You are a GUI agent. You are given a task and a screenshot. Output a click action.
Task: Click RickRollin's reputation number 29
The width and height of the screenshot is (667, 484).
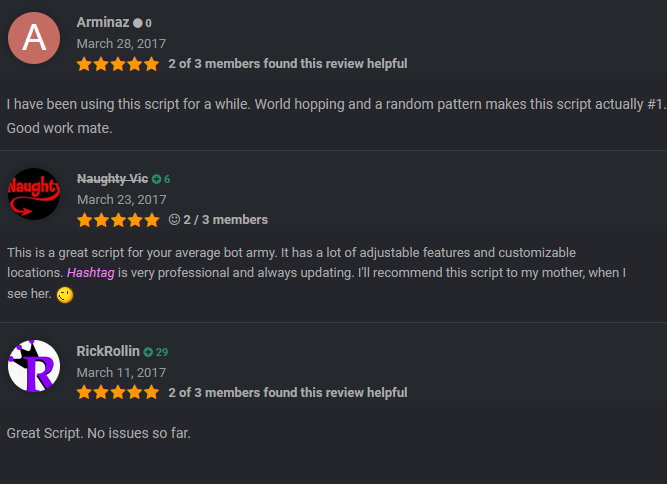tap(162, 352)
